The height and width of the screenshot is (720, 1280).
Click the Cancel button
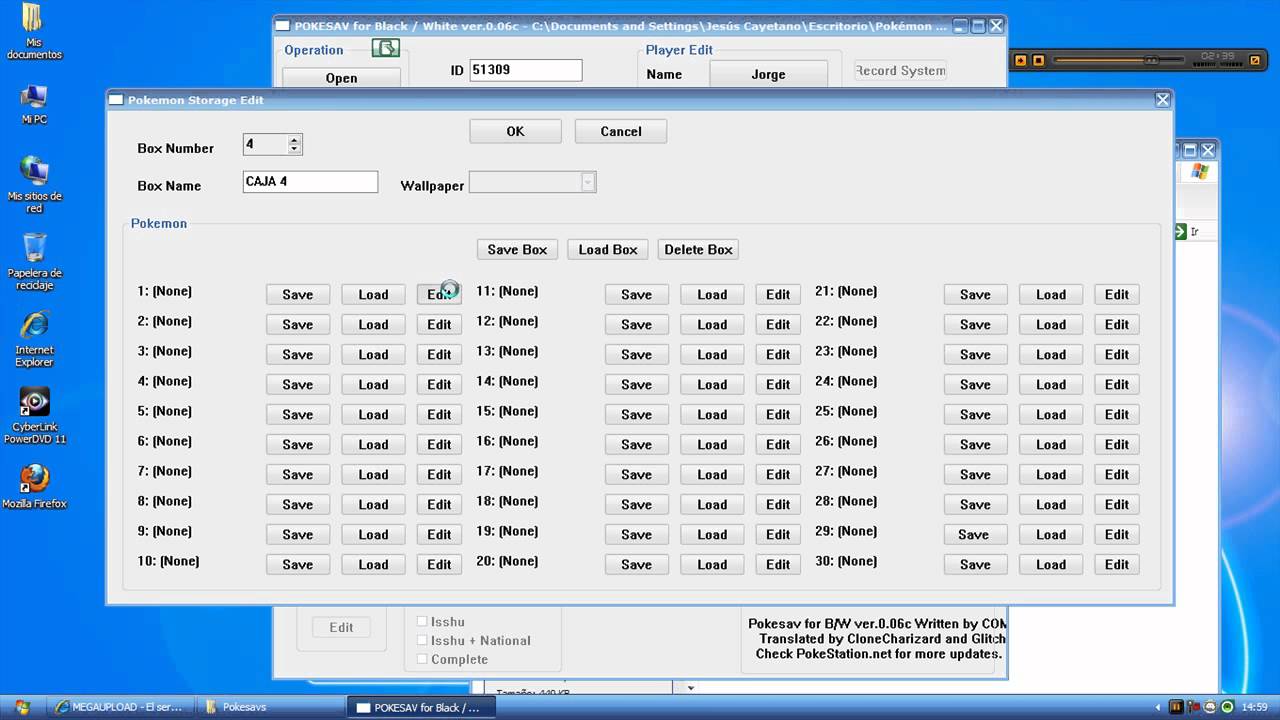621,131
